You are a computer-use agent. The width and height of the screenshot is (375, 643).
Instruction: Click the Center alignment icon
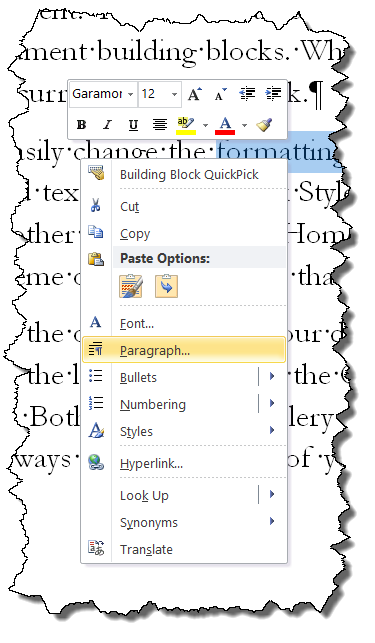tap(160, 125)
